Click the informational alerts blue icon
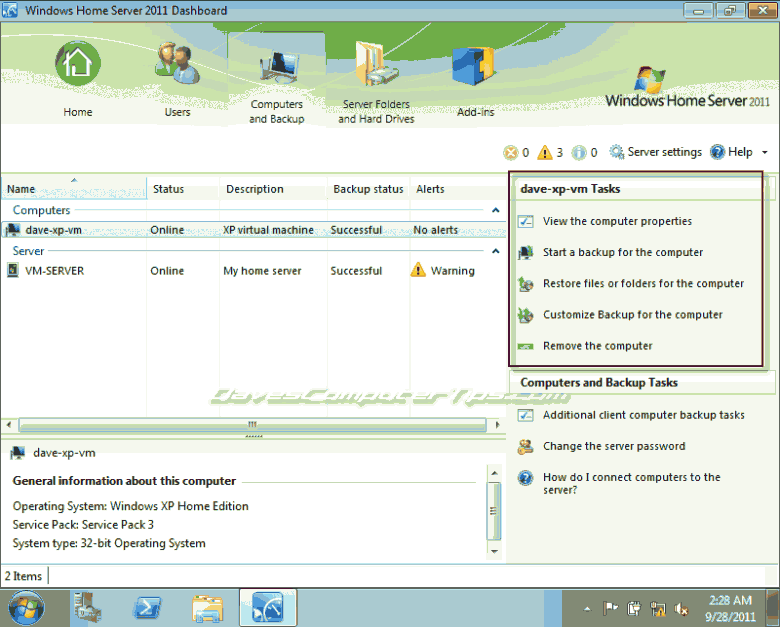 coord(579,152)
